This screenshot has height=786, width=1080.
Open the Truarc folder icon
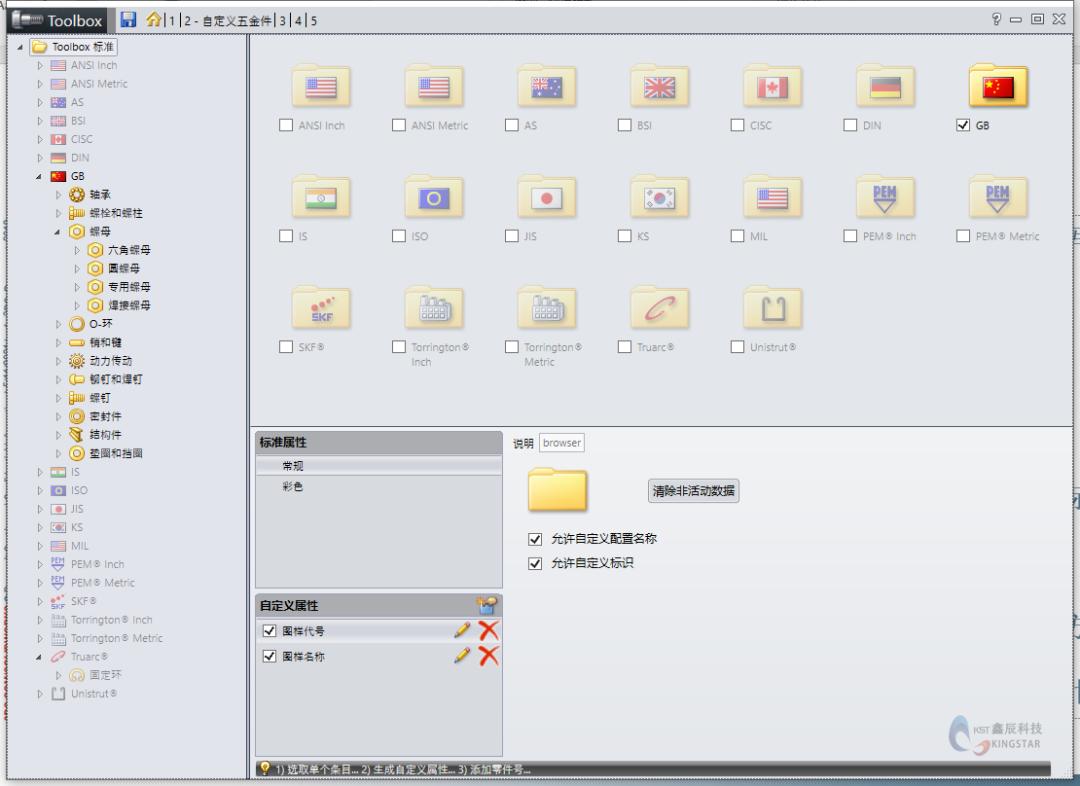[660, 308]
